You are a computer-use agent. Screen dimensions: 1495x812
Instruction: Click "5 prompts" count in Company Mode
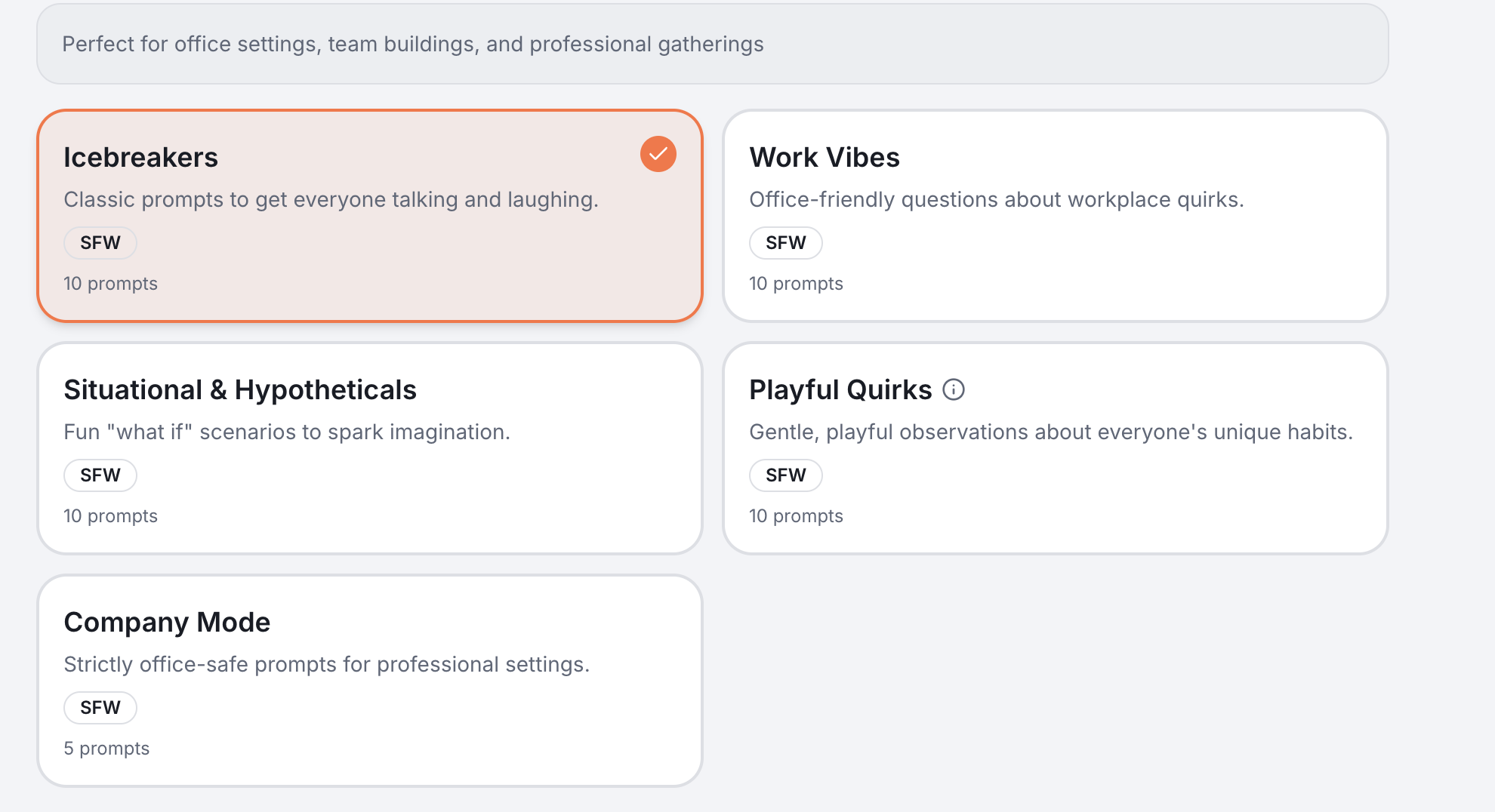point(106,749)
